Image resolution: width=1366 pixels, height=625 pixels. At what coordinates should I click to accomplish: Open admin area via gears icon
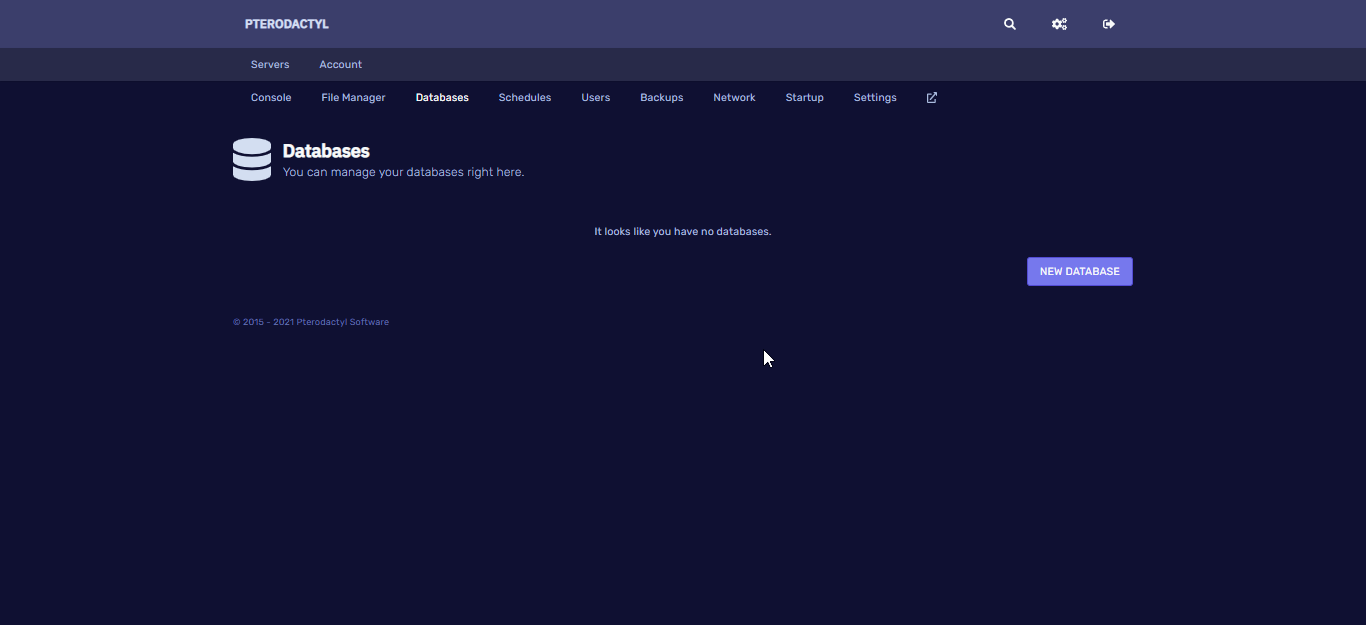pyautogui.click(x=1059, y=24)
